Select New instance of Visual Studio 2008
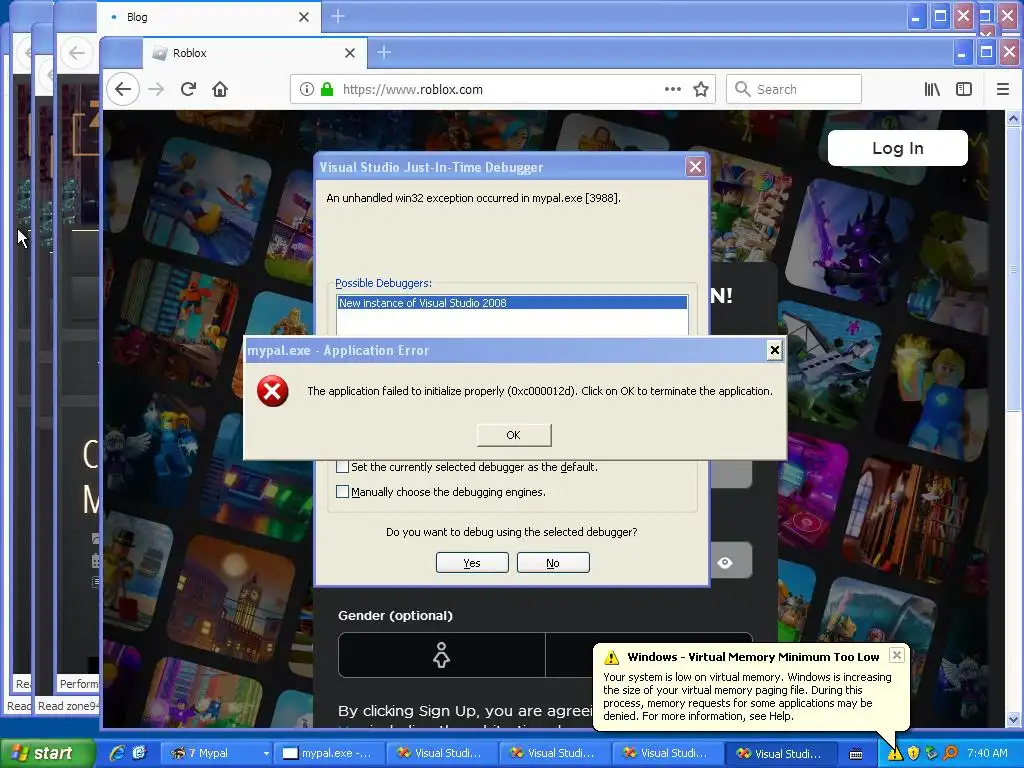Image resolution: width=1024 pixels, height=768 pixels. click(x=512, y=303)
